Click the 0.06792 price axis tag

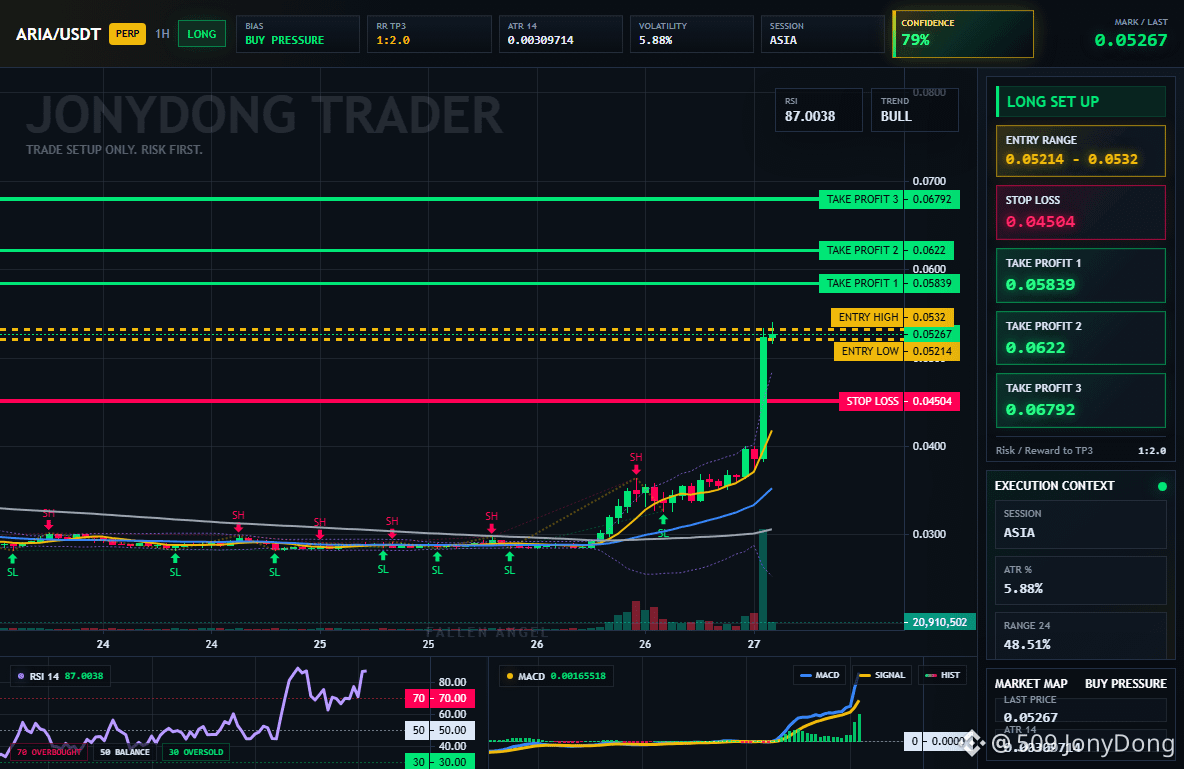(x=932, y=199)
